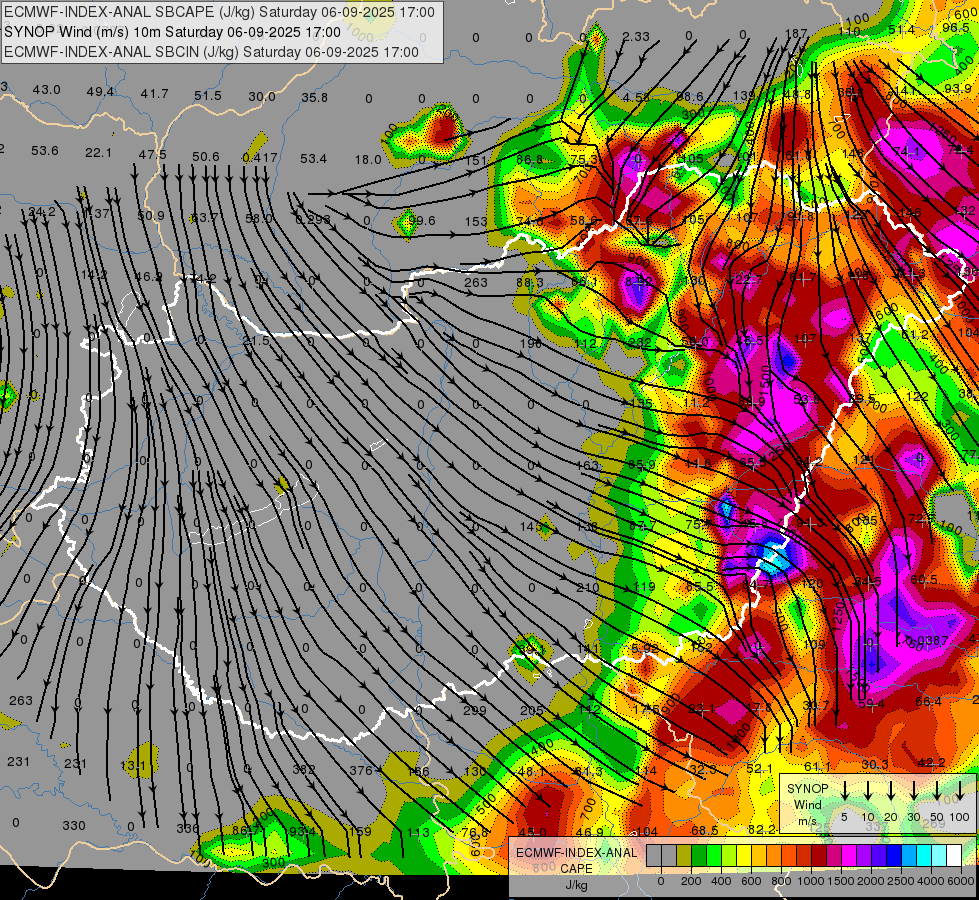Pick the dark red 1000 J/kg swatch

[x=819, y=855]
